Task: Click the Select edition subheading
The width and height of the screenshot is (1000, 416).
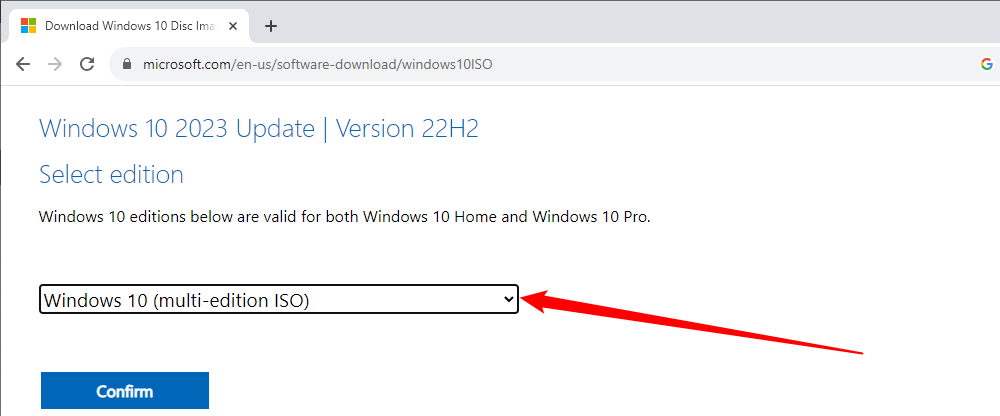Action: (111, 175)
